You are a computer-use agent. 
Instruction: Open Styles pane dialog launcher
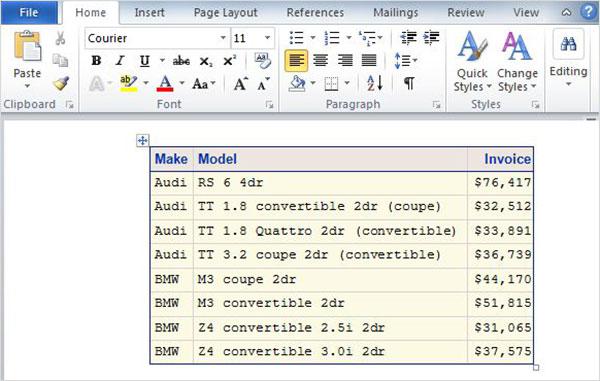coord(535,104)
